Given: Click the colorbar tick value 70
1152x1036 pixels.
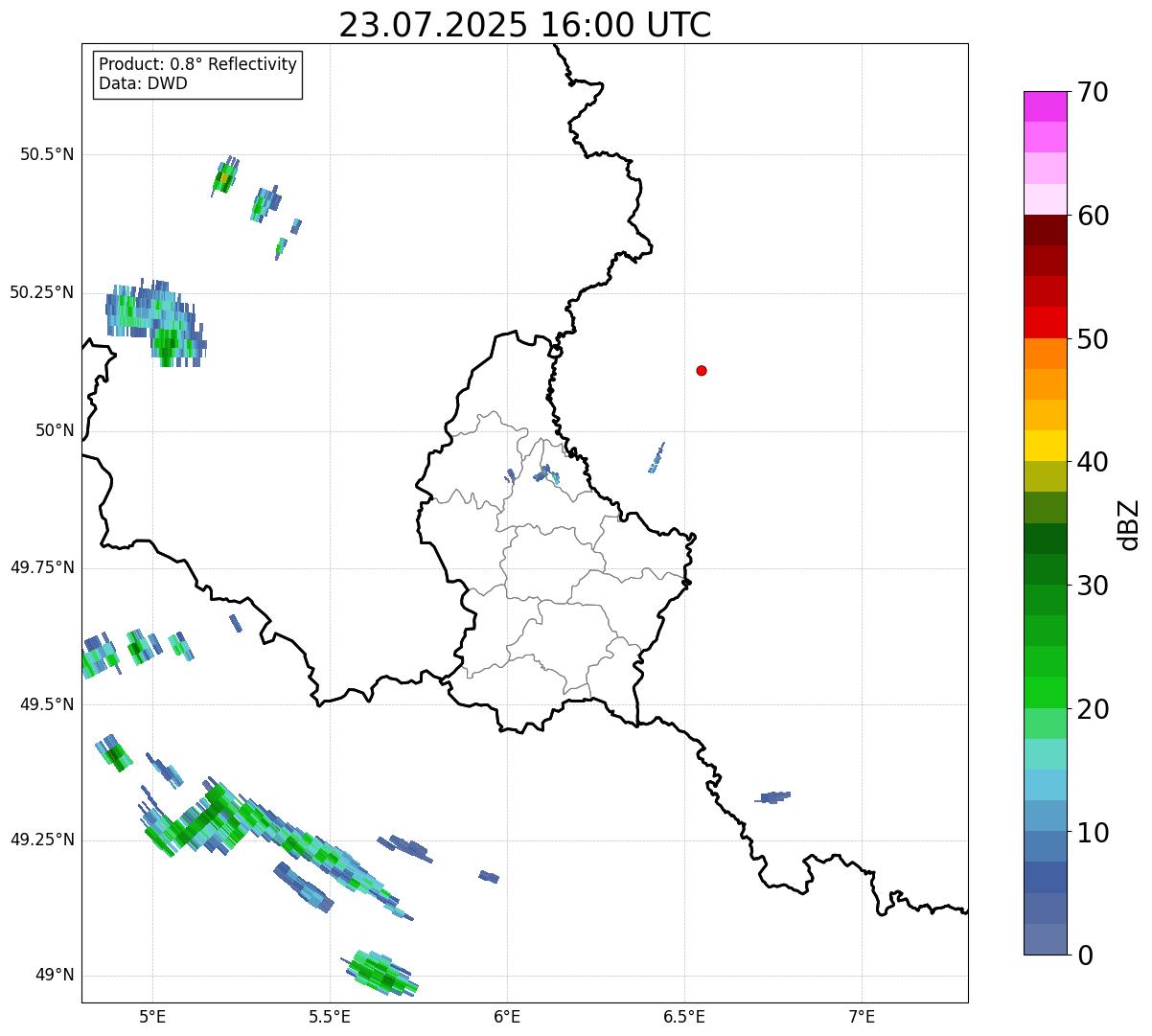Looking at the screenshot, I should tap(1093, 92).
